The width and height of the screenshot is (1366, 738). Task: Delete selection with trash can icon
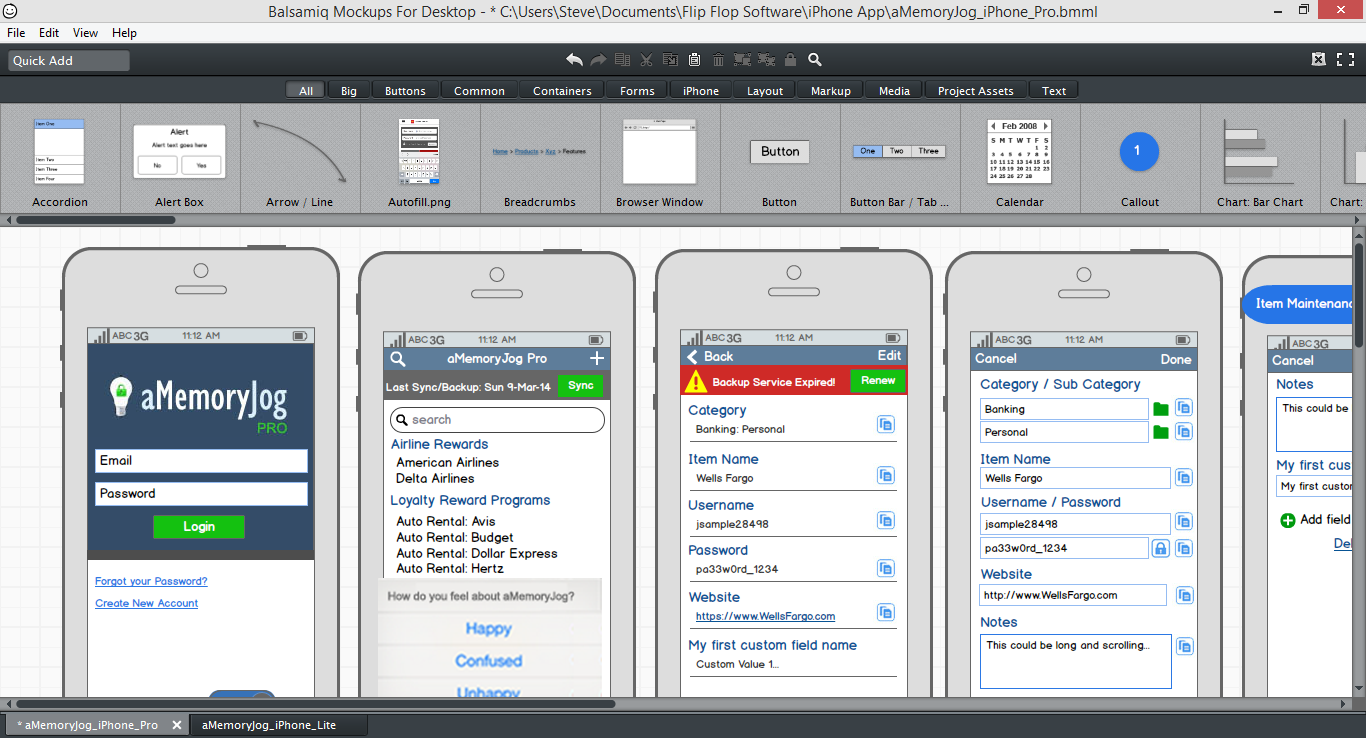[718, 60]
